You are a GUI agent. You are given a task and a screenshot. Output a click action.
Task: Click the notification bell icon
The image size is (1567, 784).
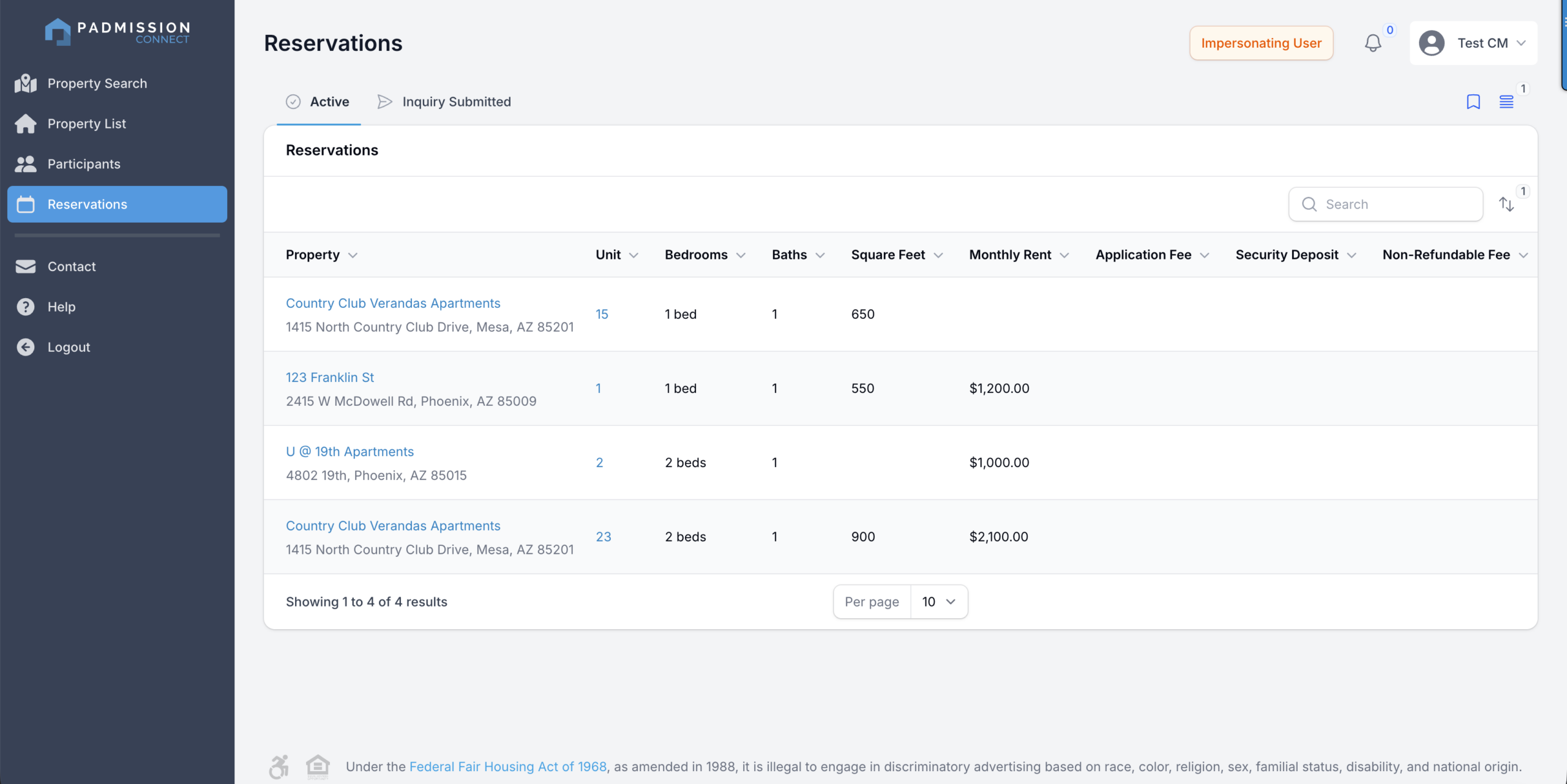(x=1372, y=43)
